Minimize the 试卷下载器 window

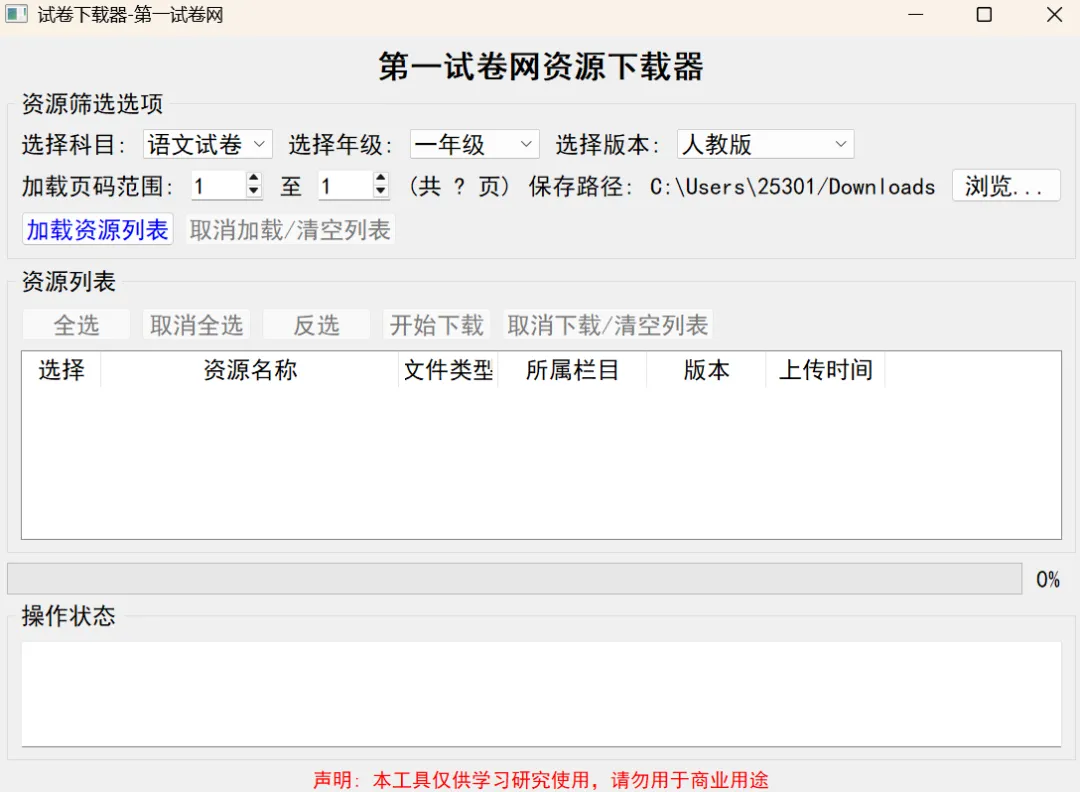click(x=915, y=14)
